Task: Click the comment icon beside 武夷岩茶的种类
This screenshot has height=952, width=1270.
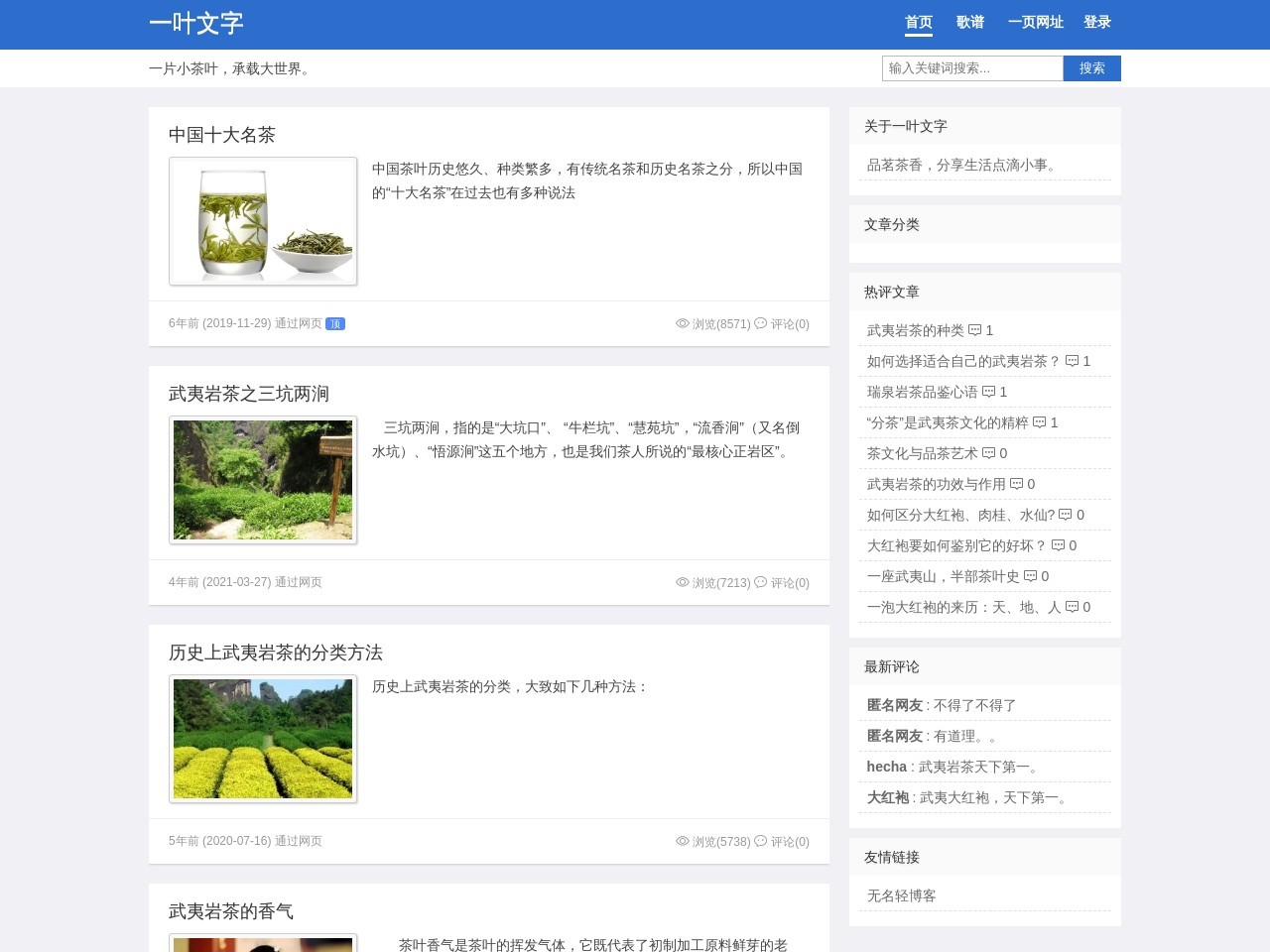Action: point(977,330)
